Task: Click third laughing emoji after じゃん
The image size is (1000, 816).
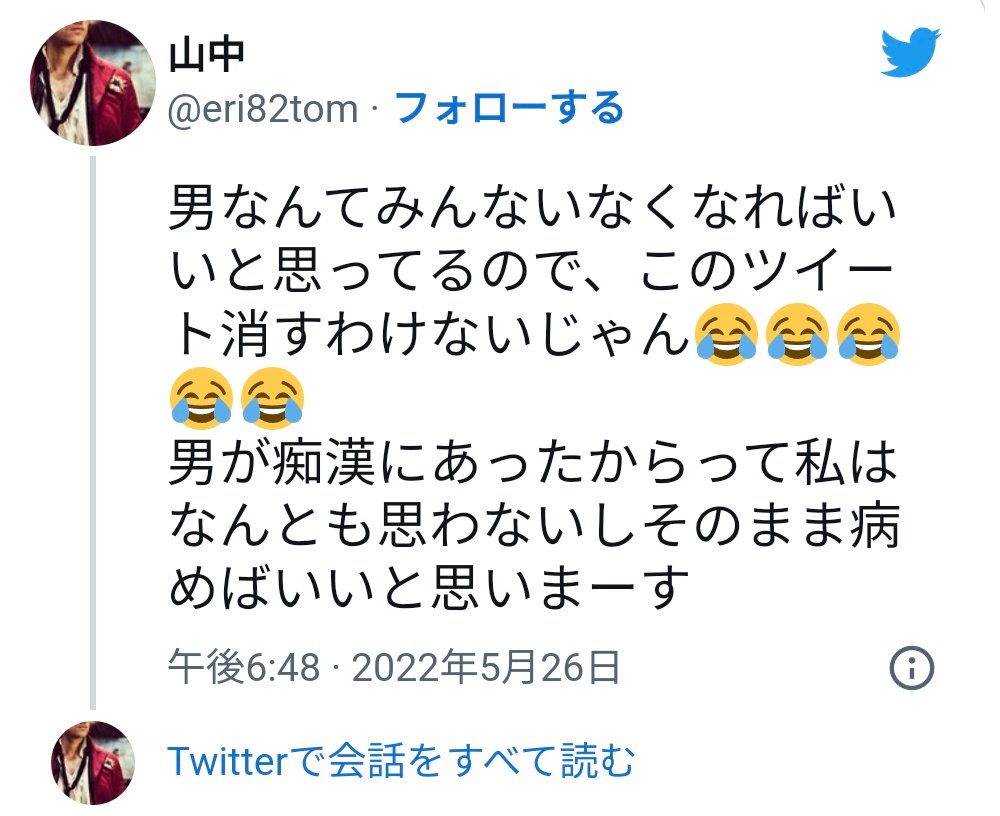Action: click(x=868, y=334)
